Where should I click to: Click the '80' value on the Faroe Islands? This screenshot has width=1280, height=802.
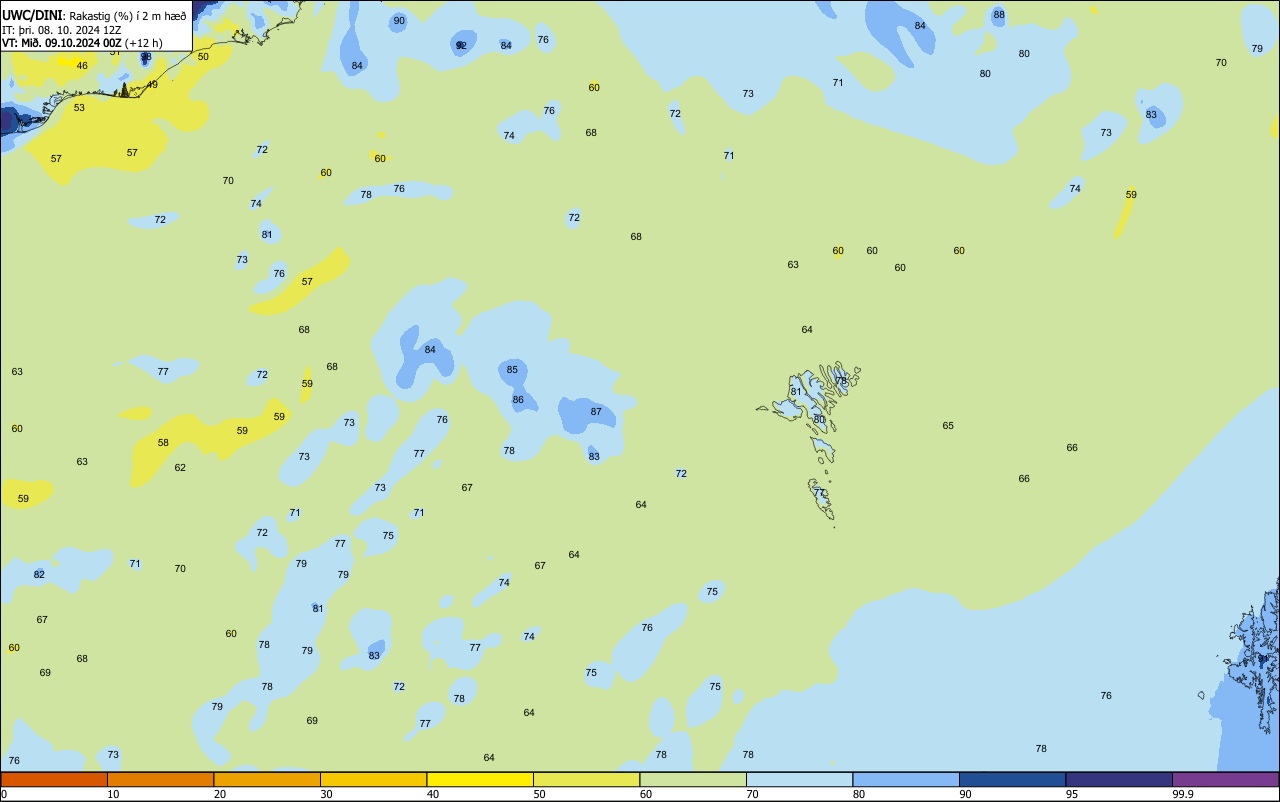(x=819, y=420)
